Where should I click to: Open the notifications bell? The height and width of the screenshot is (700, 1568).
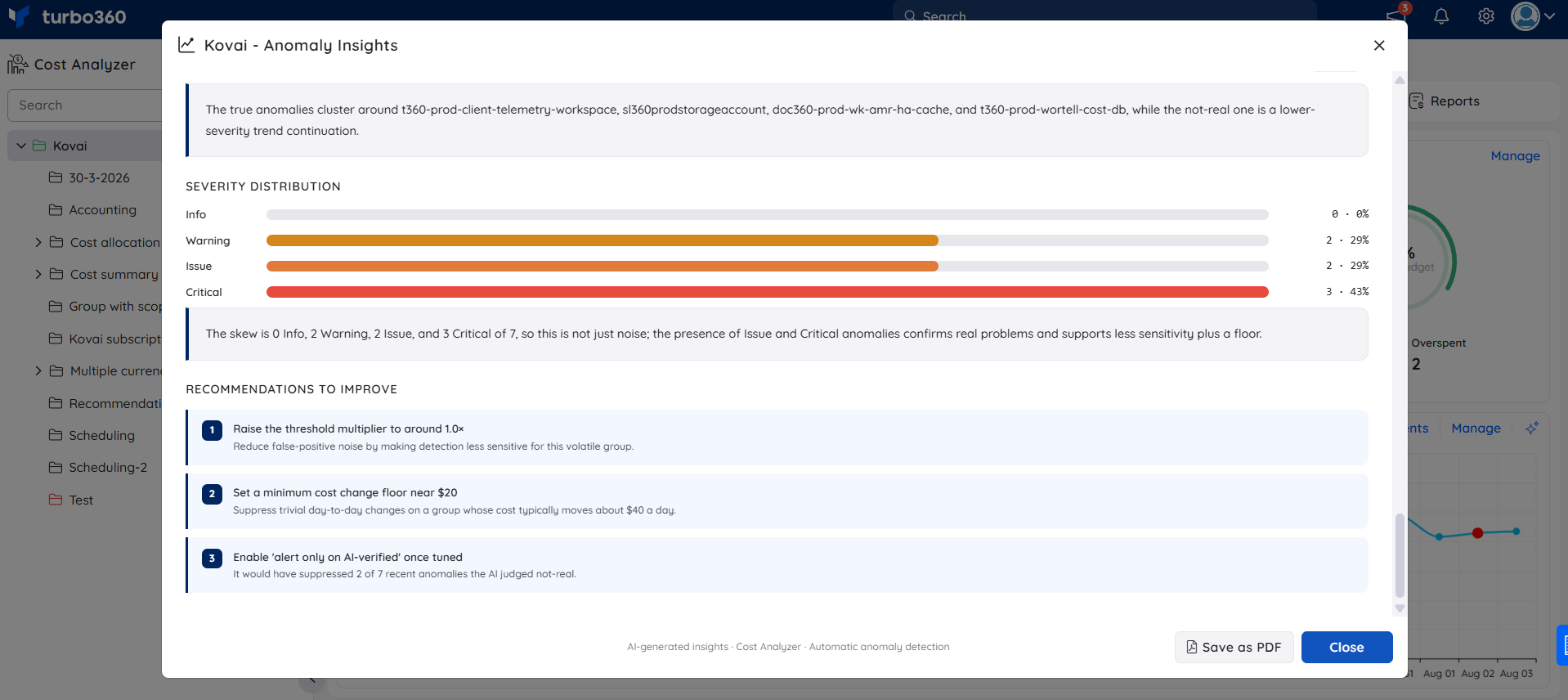pyautogui.click(x=1441, y=16)
